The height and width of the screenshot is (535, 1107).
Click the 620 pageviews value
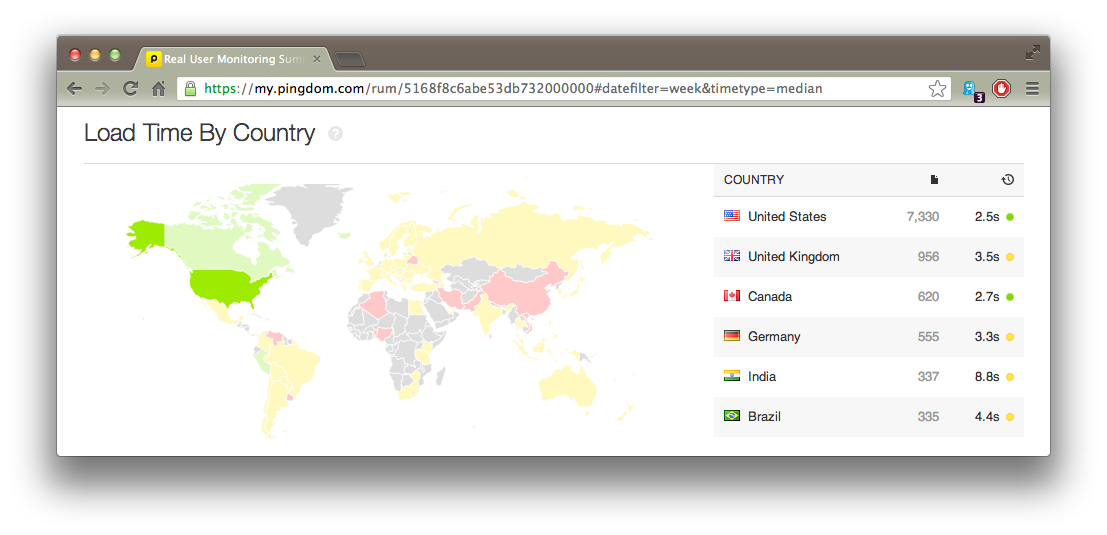(928, 296)
